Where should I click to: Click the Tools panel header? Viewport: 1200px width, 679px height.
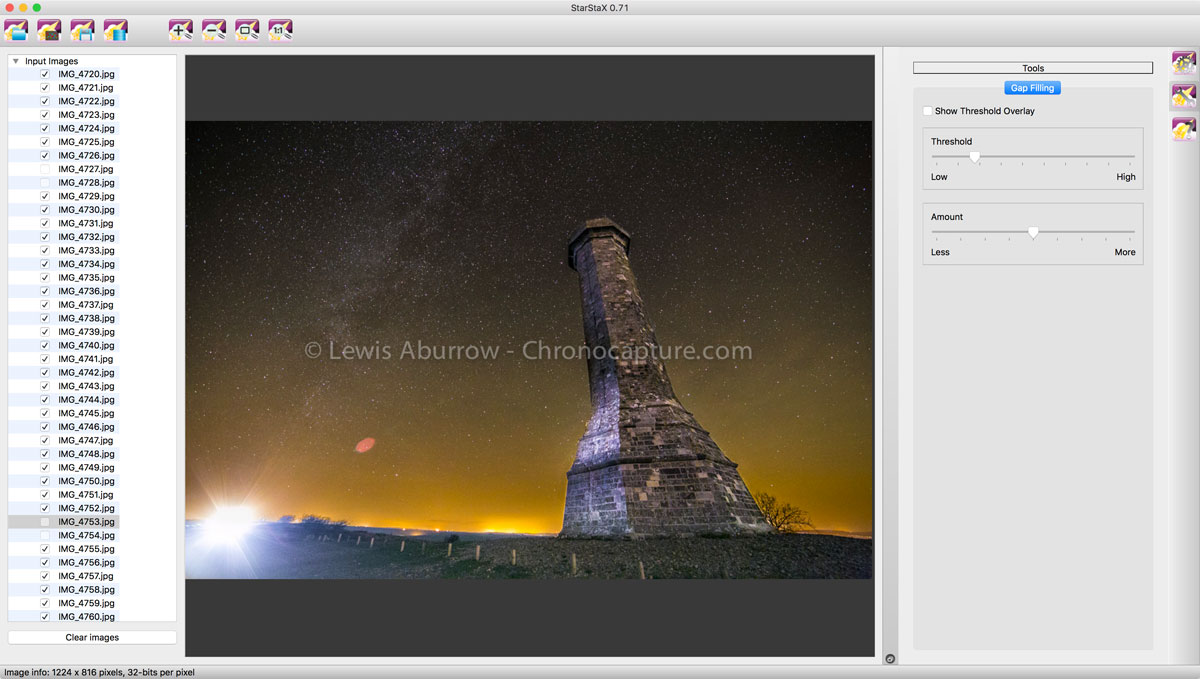click(1033, 68)
